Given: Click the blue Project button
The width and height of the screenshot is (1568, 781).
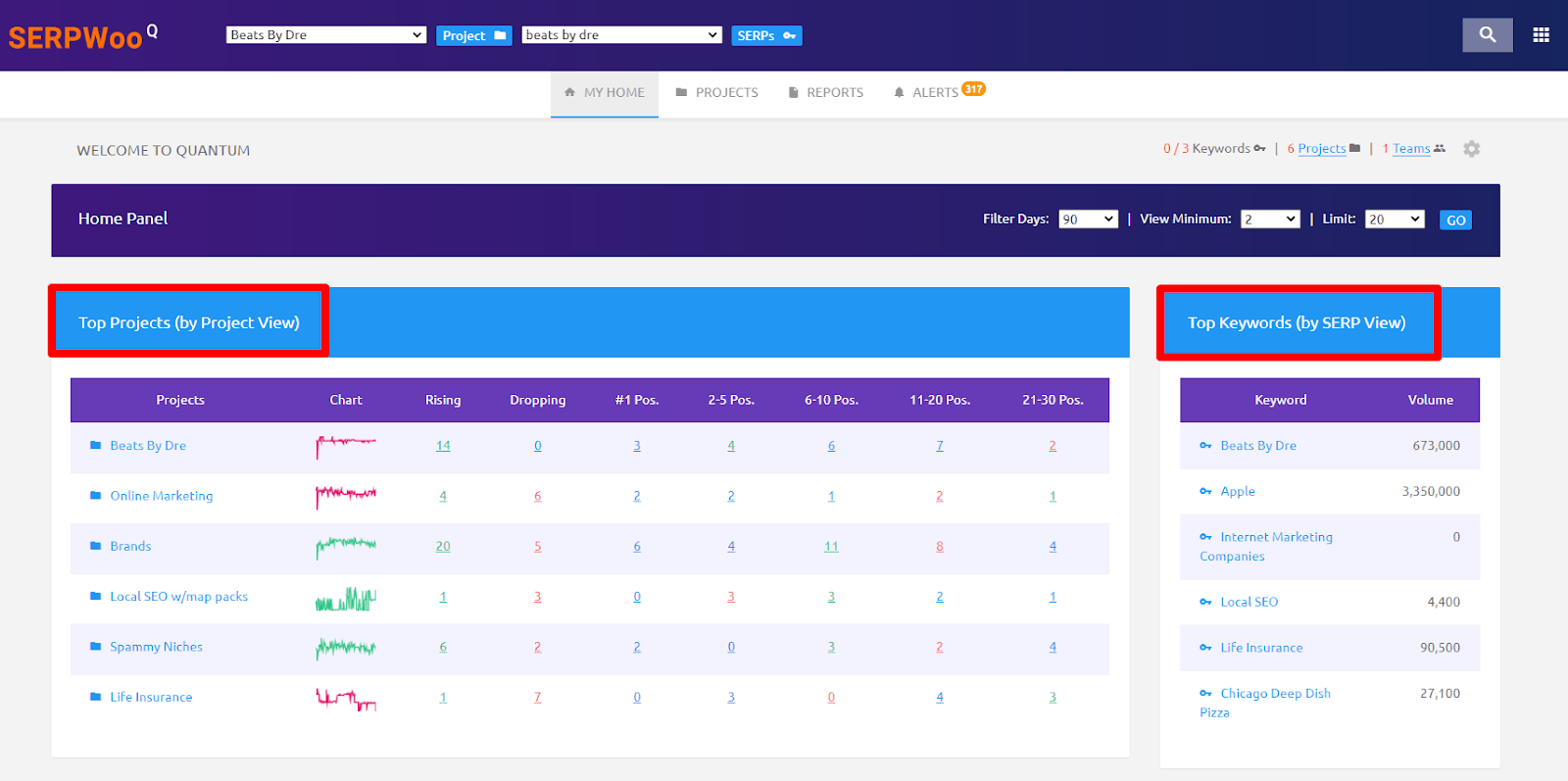Looking at the screenshot, I should [474, 35].
